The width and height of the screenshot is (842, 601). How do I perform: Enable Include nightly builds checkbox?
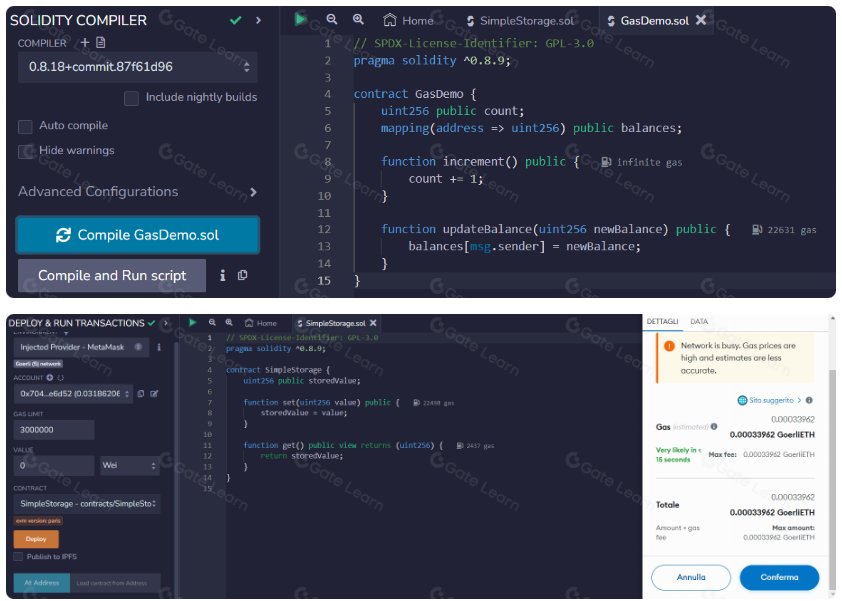pos(131,98)
